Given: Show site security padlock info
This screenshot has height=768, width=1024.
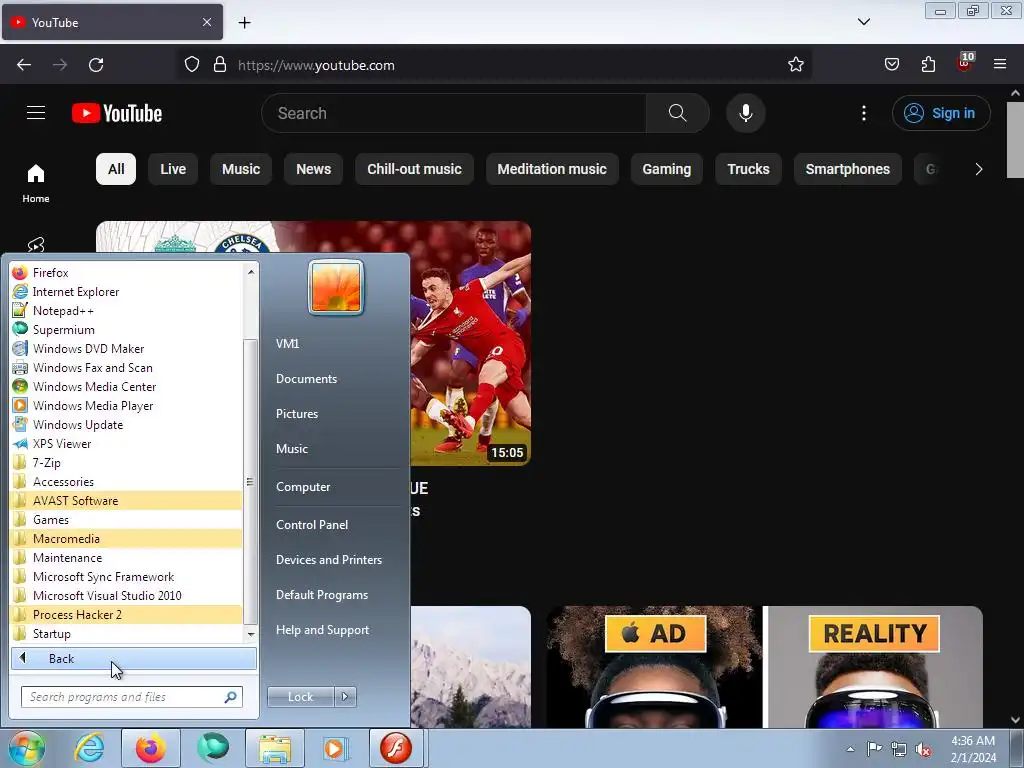Looking at the screenshot, I should pos(220,65).
